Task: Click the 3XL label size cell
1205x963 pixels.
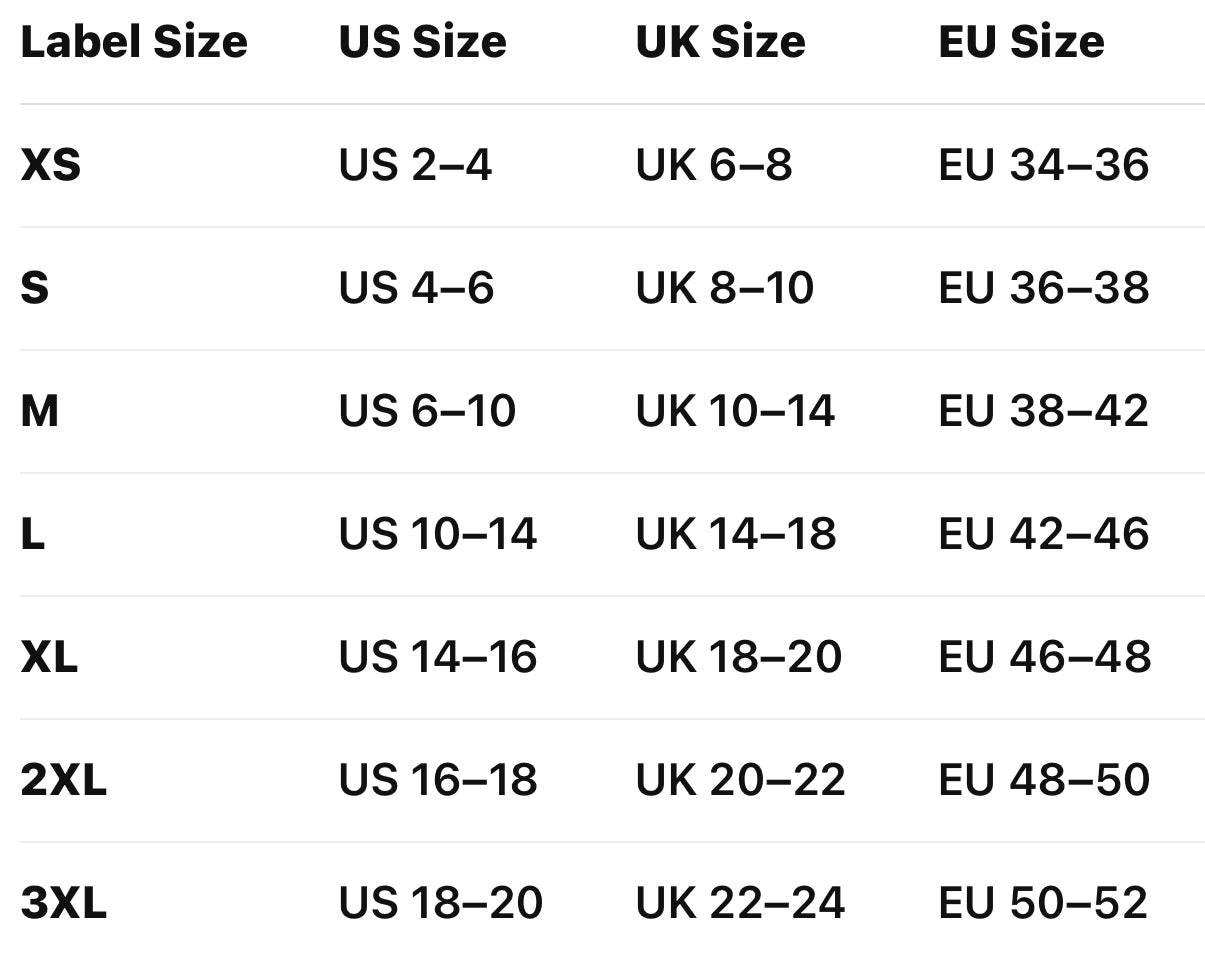Action: tap(63, 903)
